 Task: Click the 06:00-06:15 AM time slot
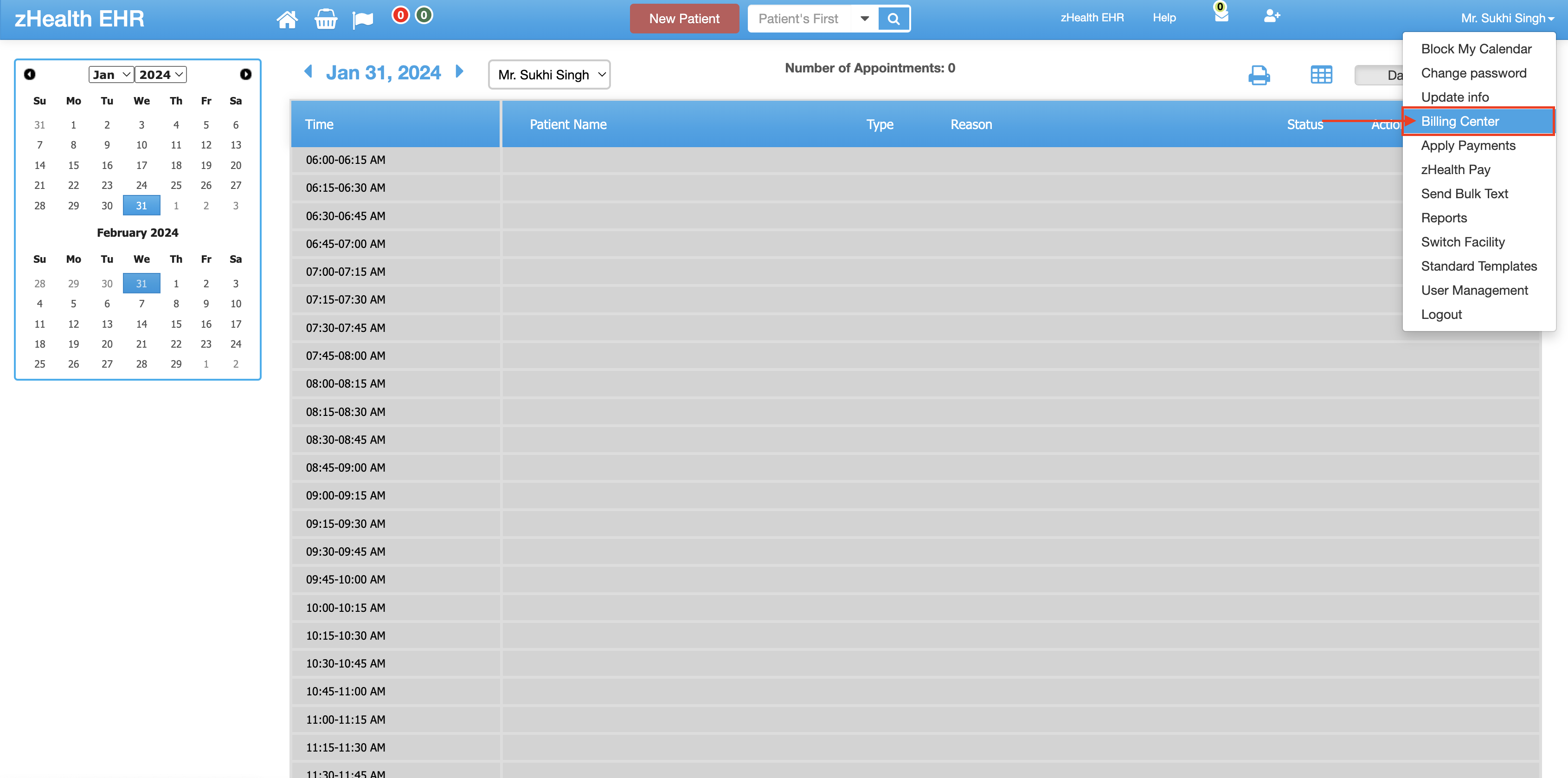[395, 160]
